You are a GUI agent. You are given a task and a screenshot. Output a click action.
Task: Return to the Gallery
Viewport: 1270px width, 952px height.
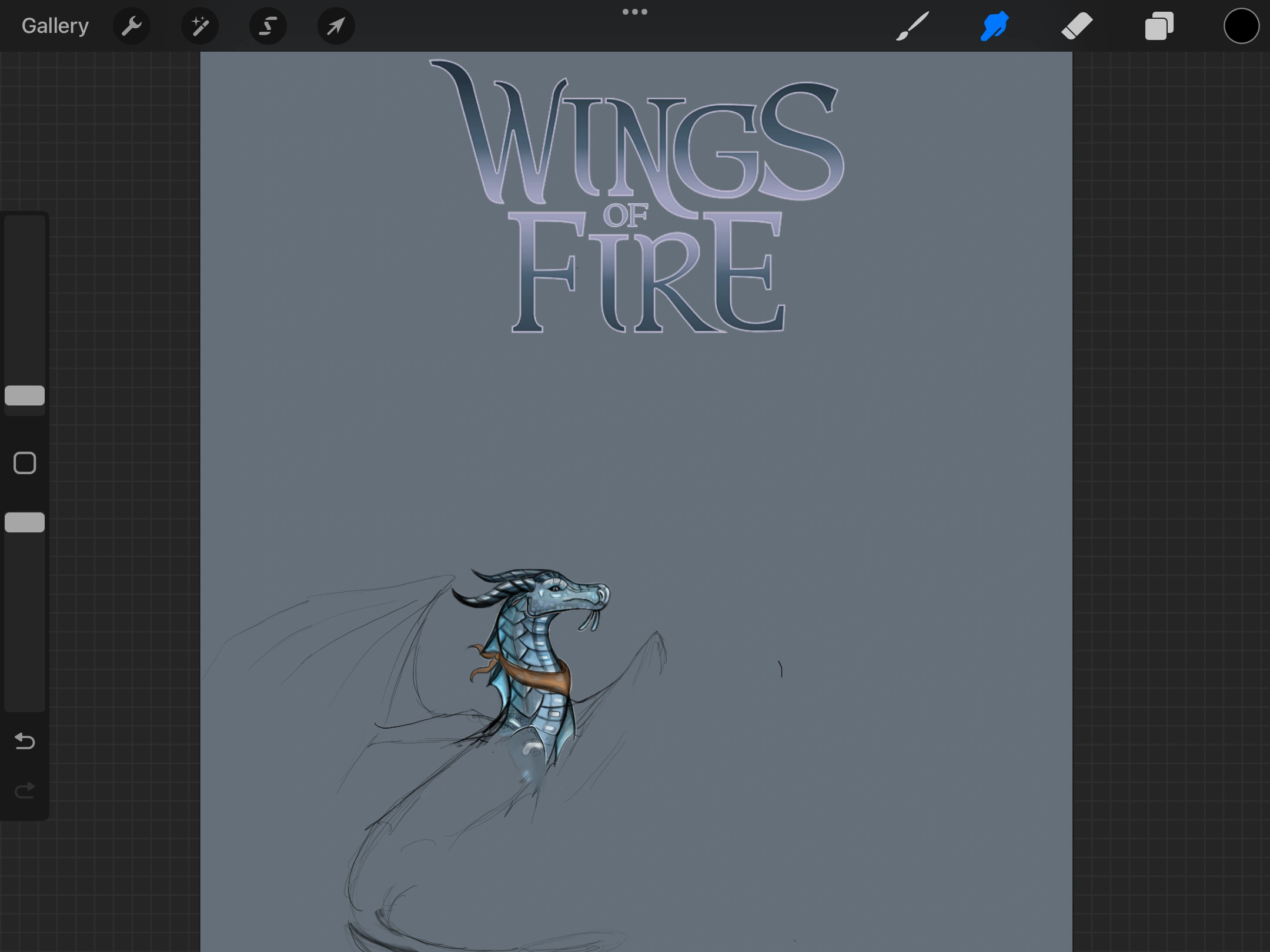54,25
